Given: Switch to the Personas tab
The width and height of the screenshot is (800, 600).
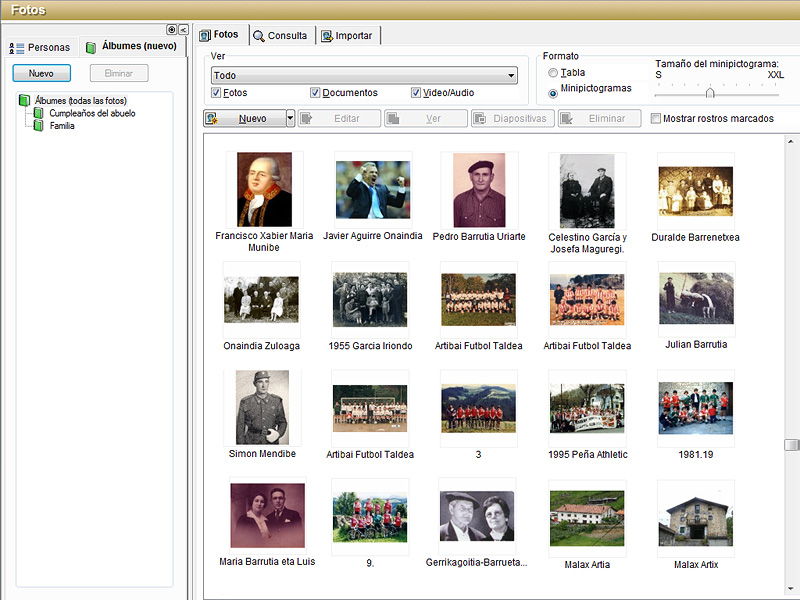Looking at the screenshot, I should click(x=41, y=47).
